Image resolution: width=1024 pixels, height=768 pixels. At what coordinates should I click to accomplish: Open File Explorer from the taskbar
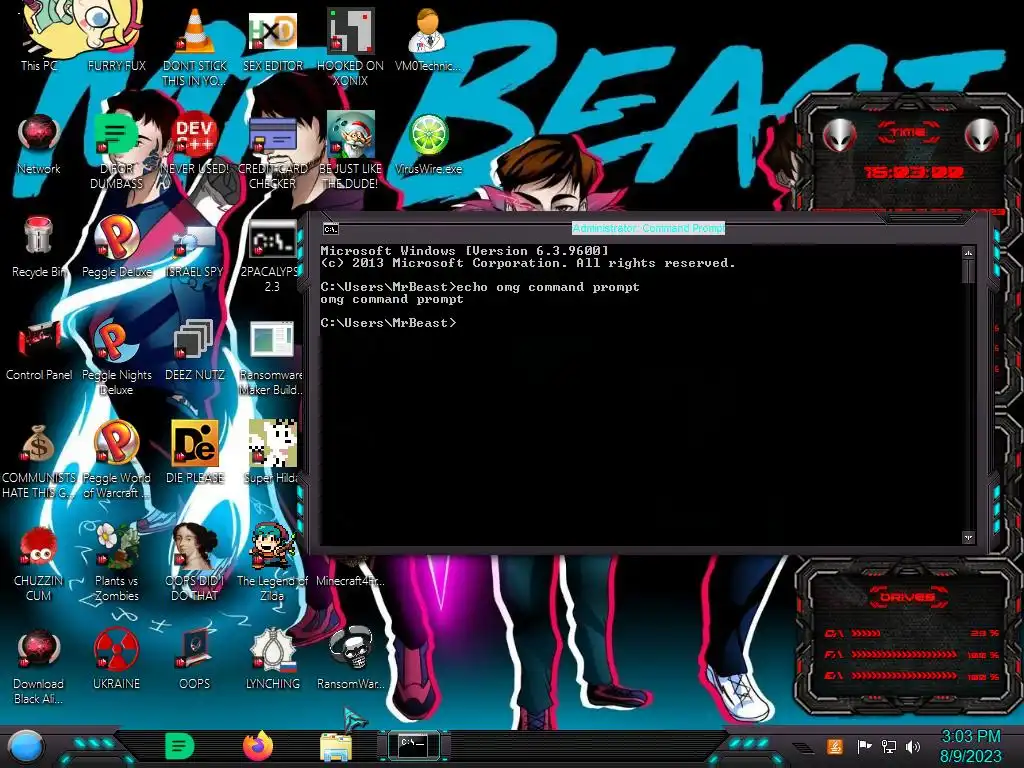[x=336, y=746]
